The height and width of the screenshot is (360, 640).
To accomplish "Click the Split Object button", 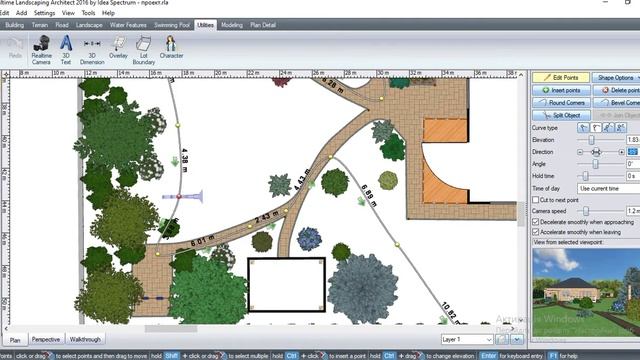I will click(561, 115).
